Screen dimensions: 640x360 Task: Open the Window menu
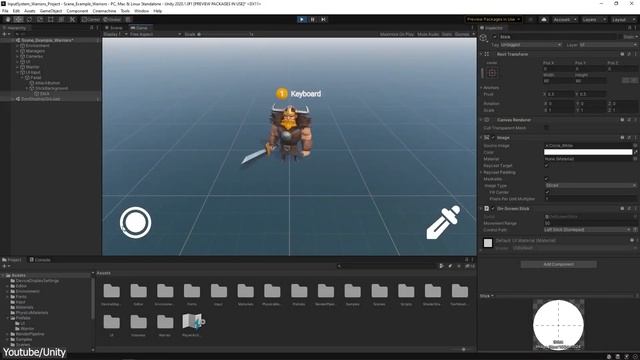142,11
